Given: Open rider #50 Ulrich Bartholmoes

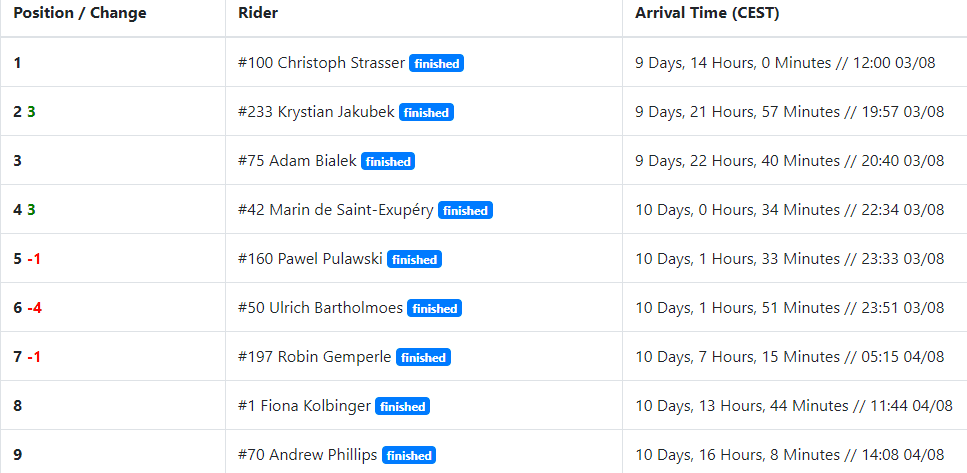Looking at the screenshot, I should 320,308.
